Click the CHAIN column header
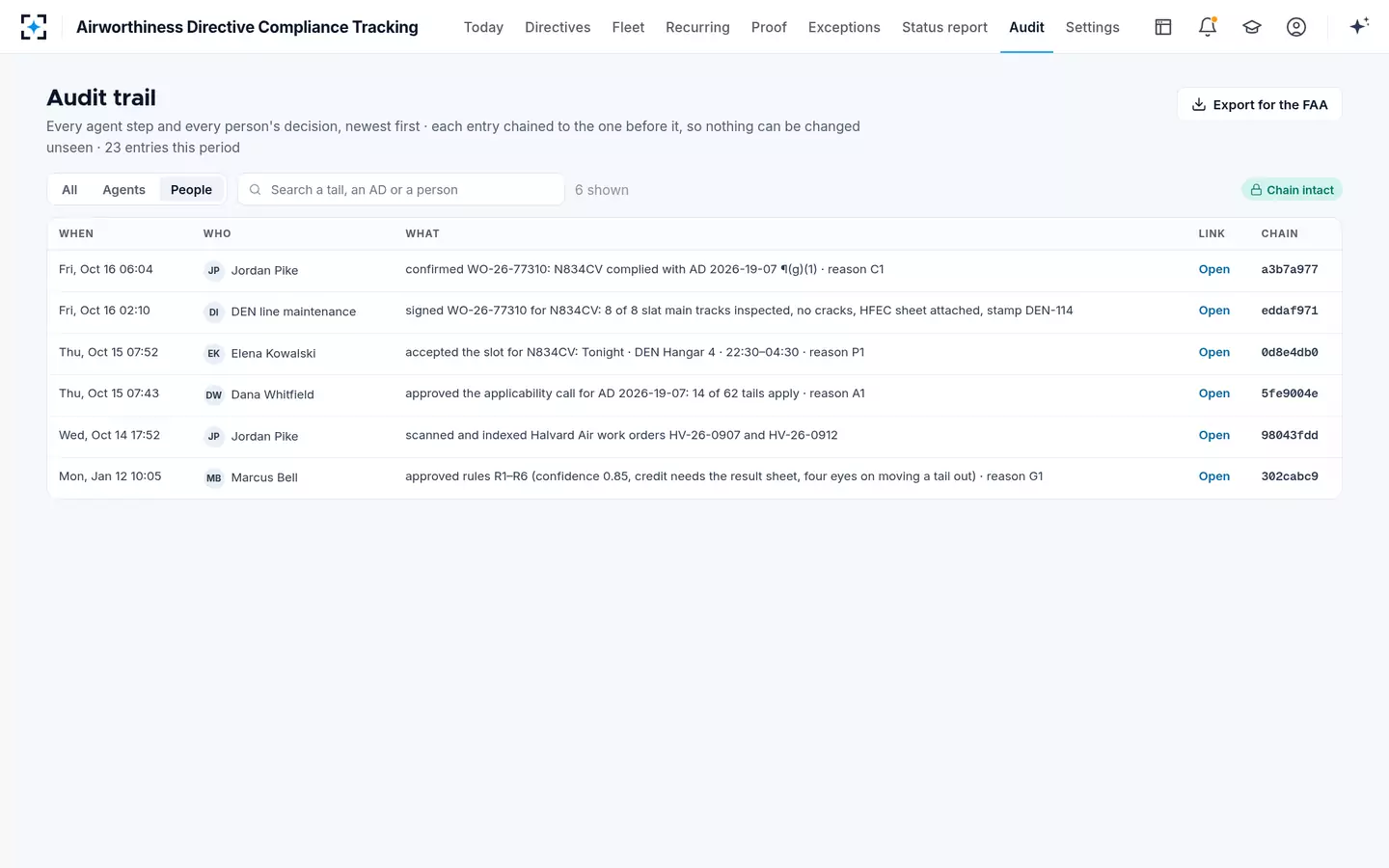The width and height of the screenshot is (1389, 868). [x=1280, y=234]
